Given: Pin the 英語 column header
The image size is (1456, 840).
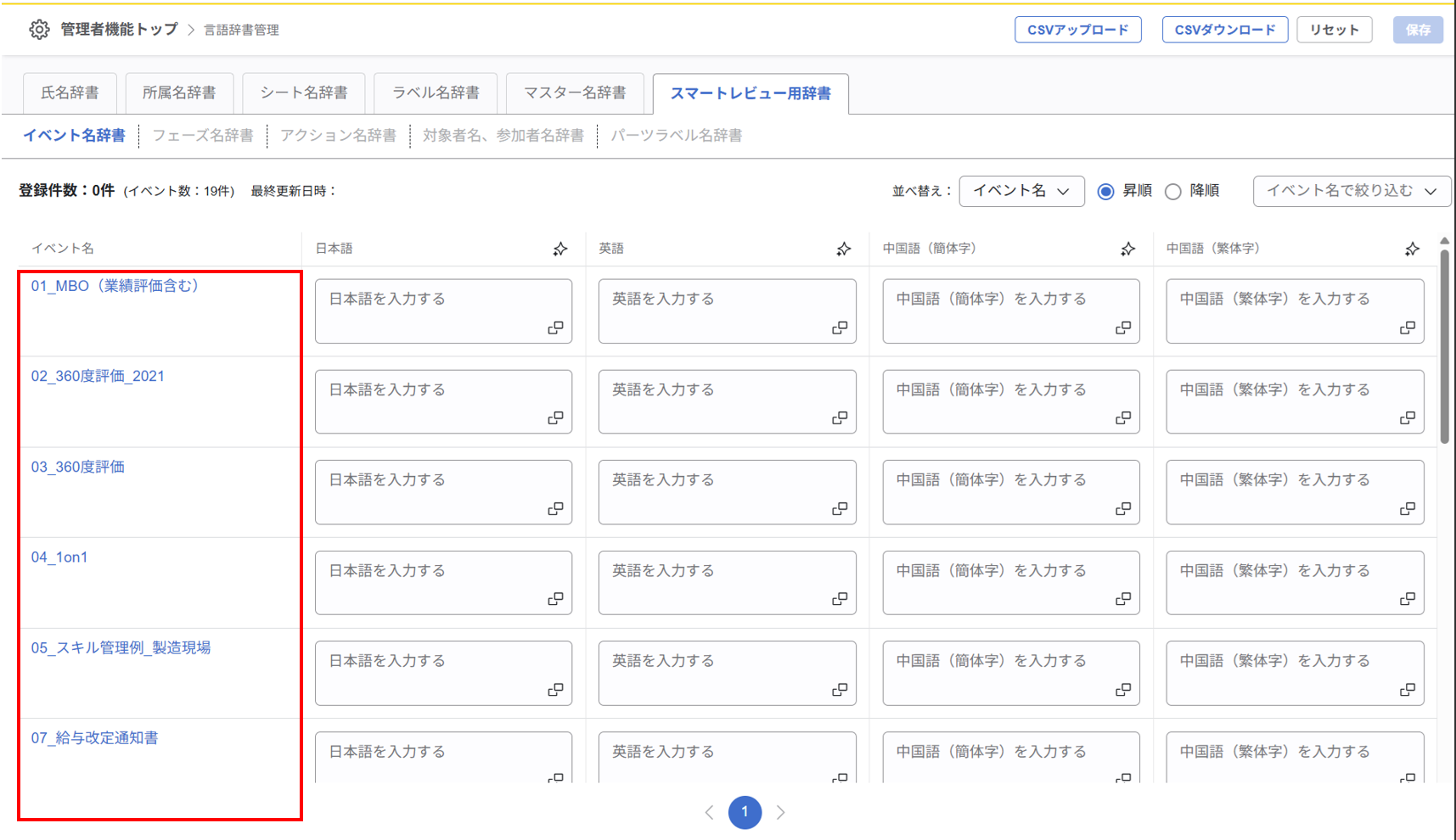Looking at the screenshot, I should 844,249.
